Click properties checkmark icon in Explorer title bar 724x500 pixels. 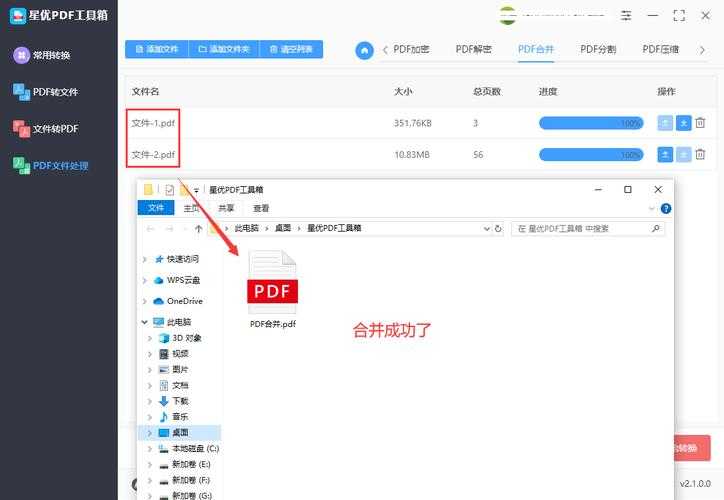pos(169,190)
